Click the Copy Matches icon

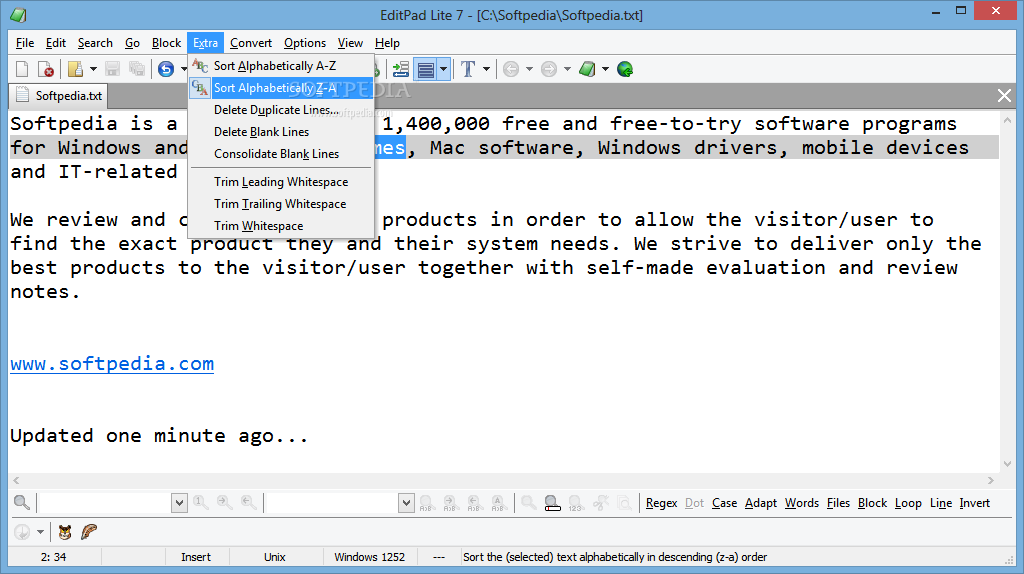(624, 502)
